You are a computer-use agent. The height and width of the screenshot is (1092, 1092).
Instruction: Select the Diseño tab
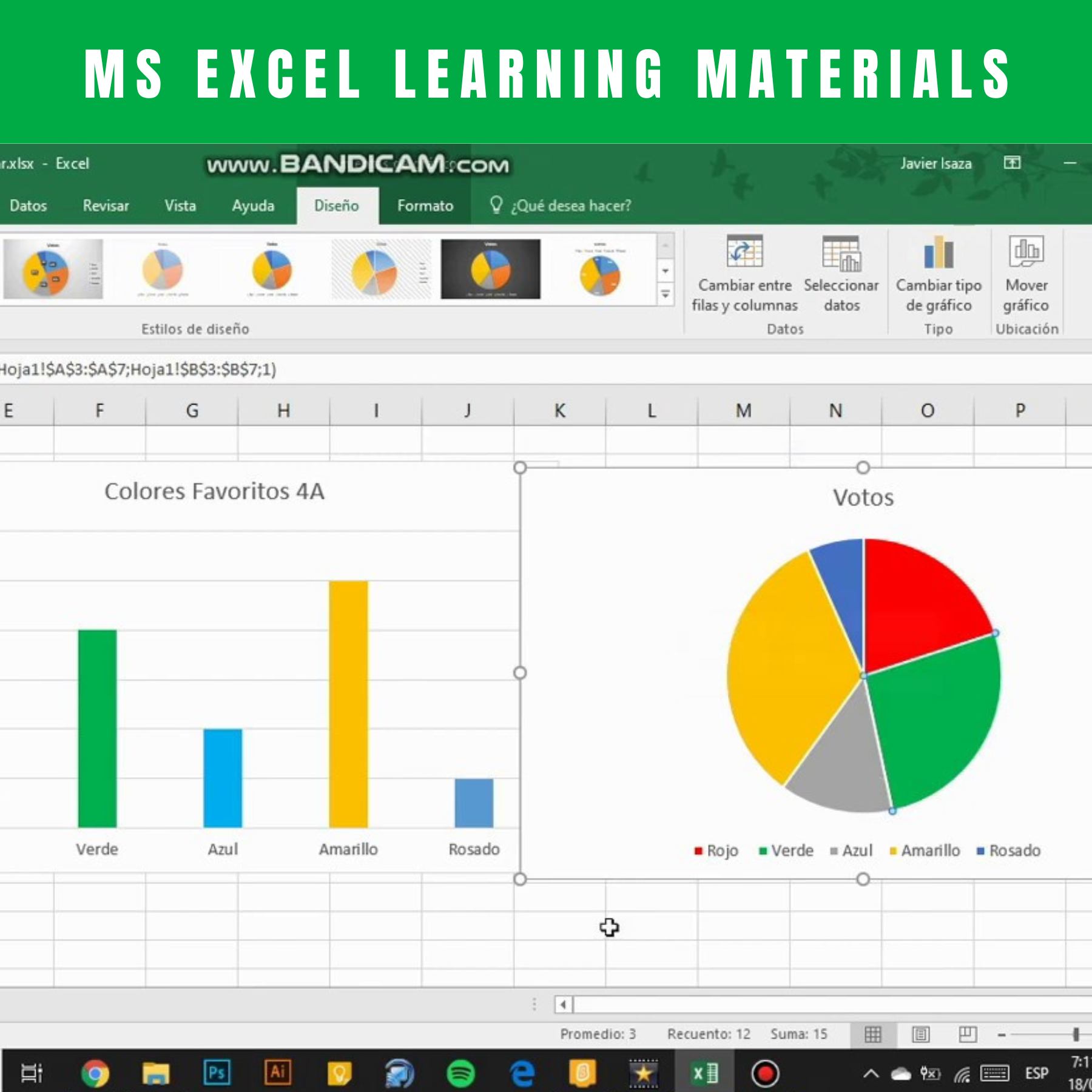(337, 206)
